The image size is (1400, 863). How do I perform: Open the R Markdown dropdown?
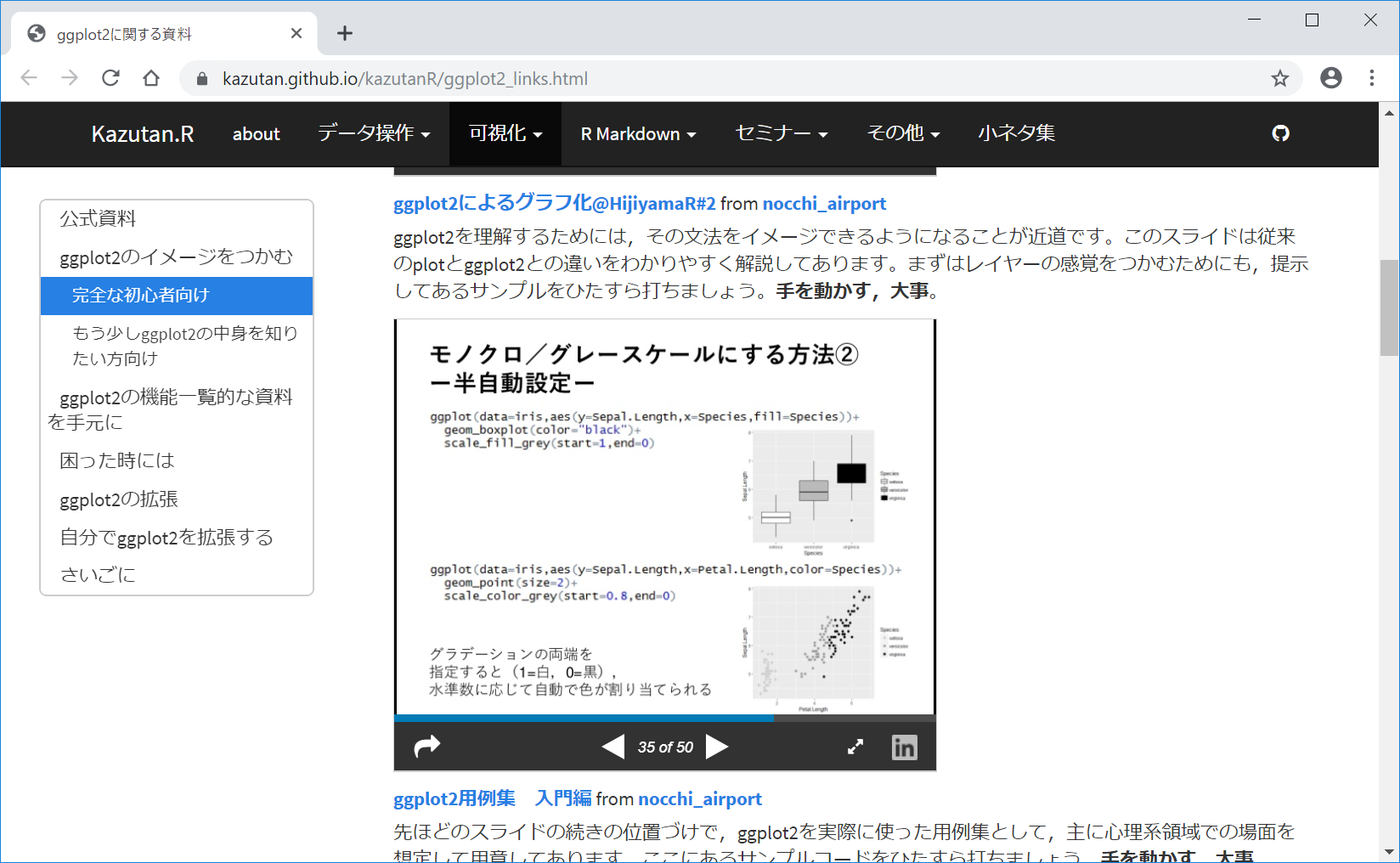tap(638, 134)
